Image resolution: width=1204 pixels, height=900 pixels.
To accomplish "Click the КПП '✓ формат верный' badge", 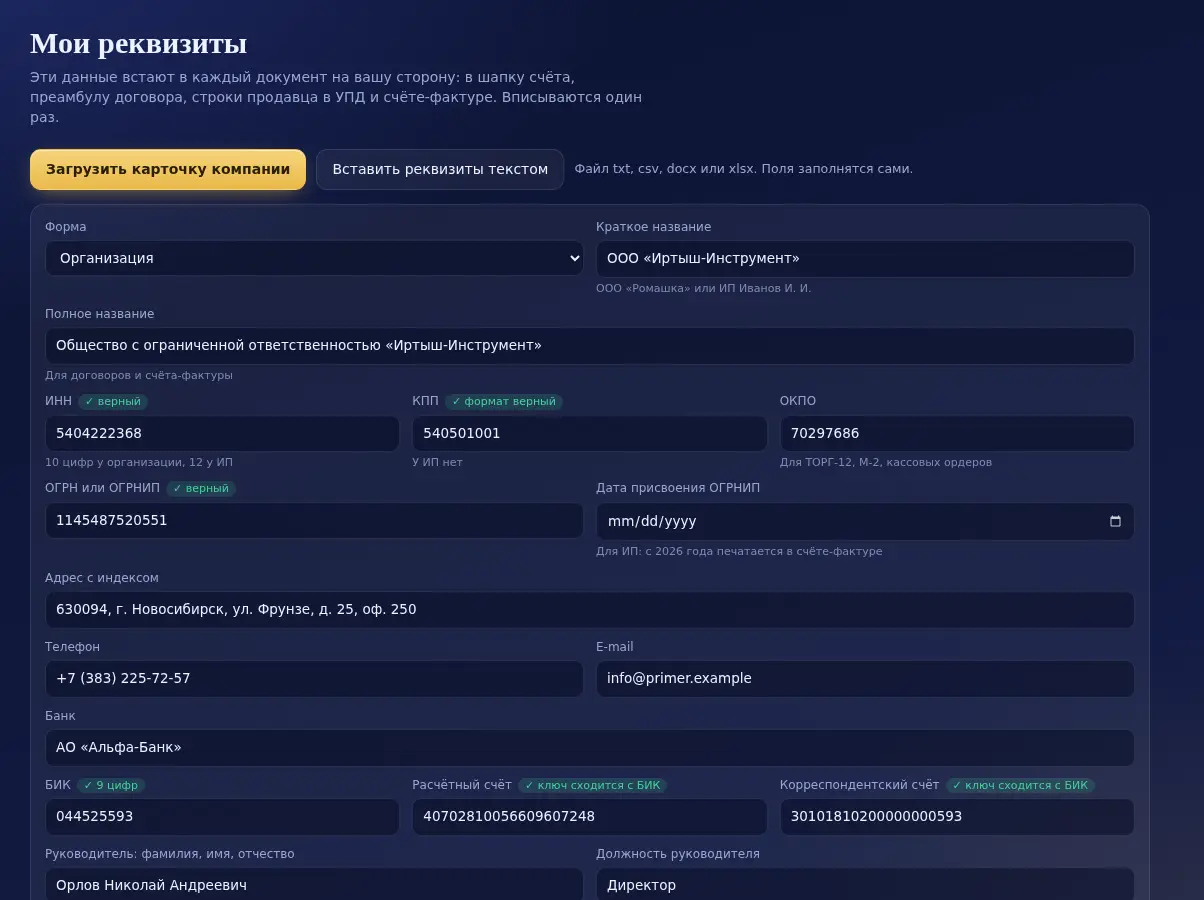I will coord(504,401).
